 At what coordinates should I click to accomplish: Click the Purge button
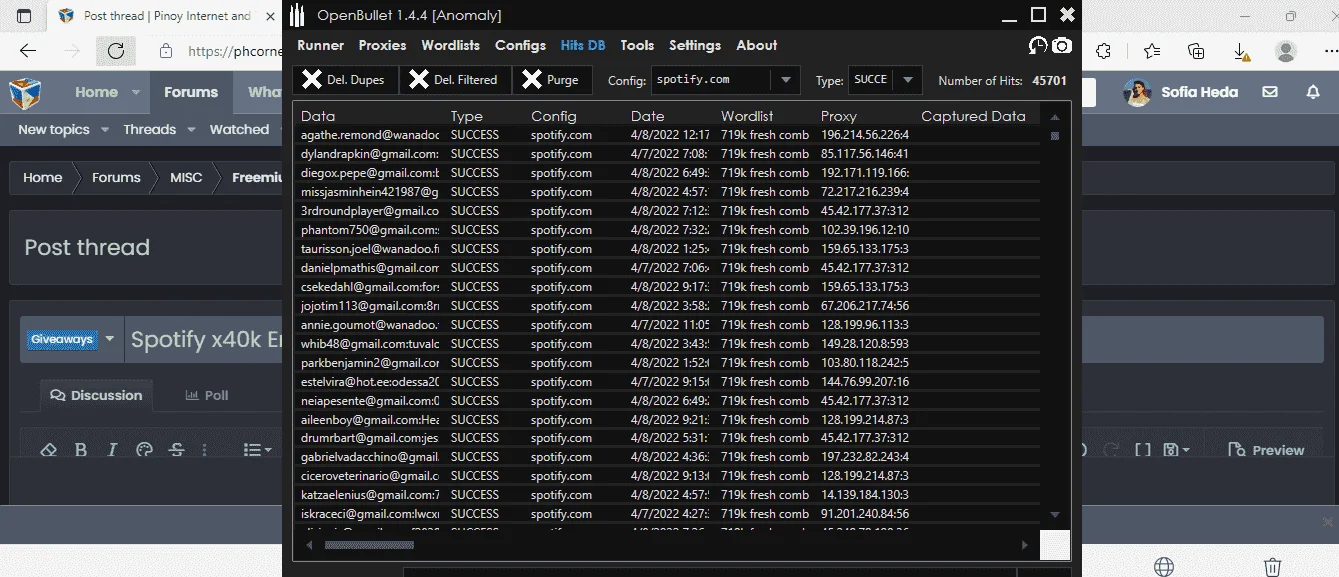click(551, 80)
